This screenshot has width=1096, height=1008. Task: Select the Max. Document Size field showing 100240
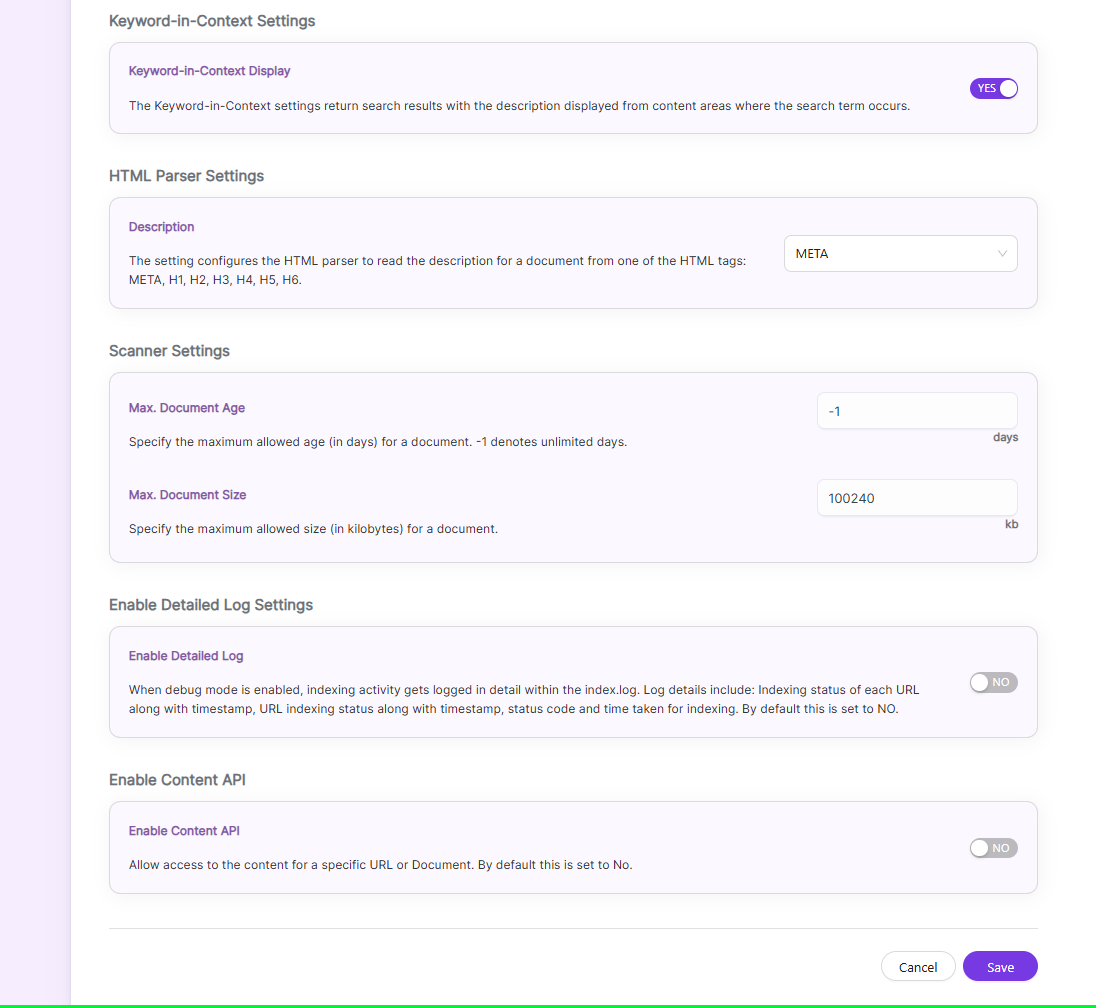(917, 498)
